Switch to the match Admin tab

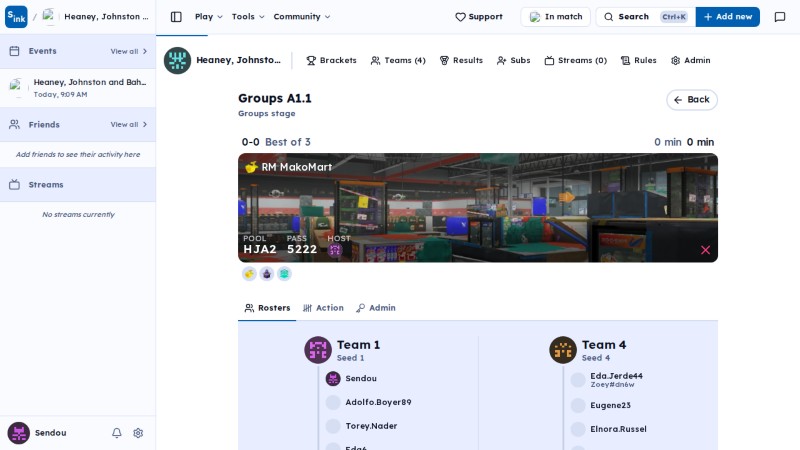[376, 308]
